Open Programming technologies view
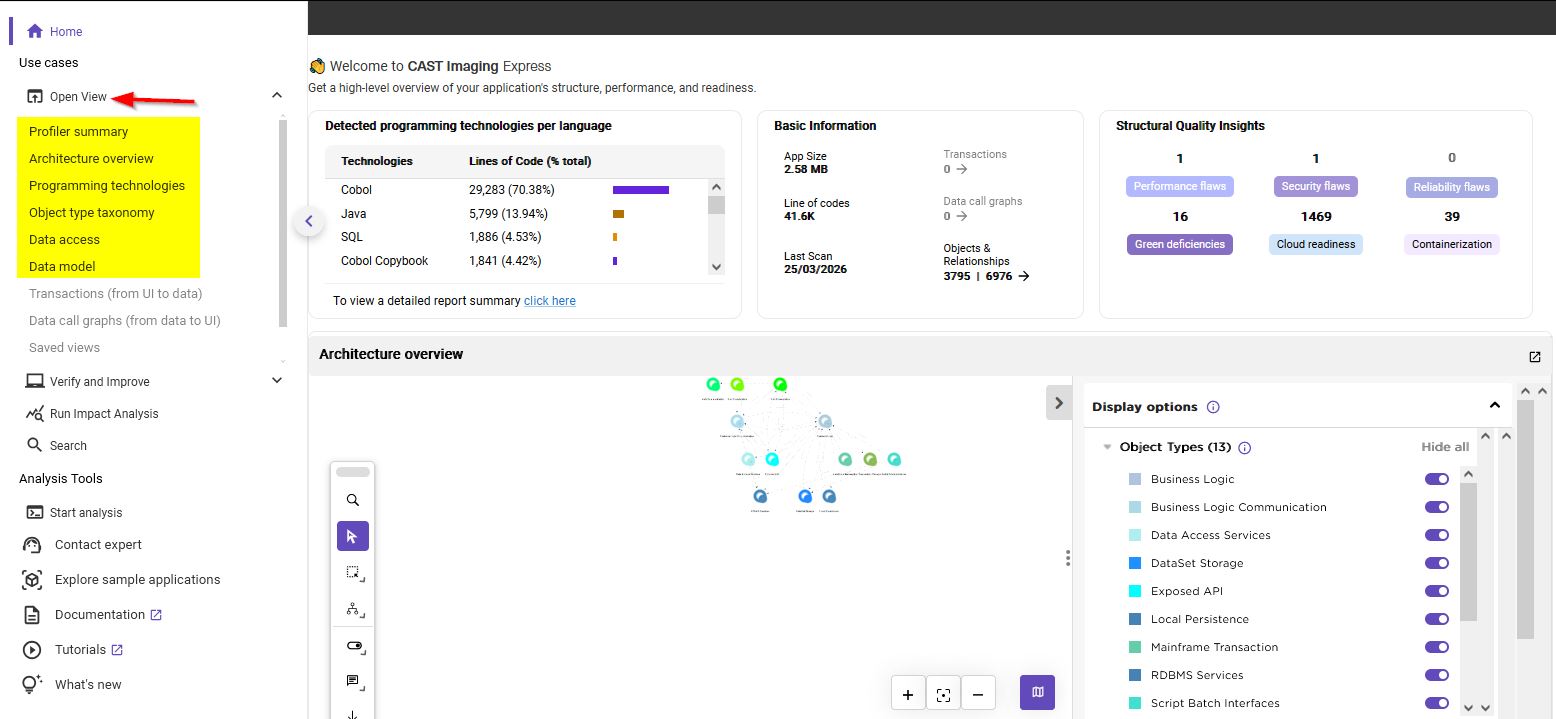Image resolution: width=1556 pixels, height=719 pixels. [x=107, y=185]
